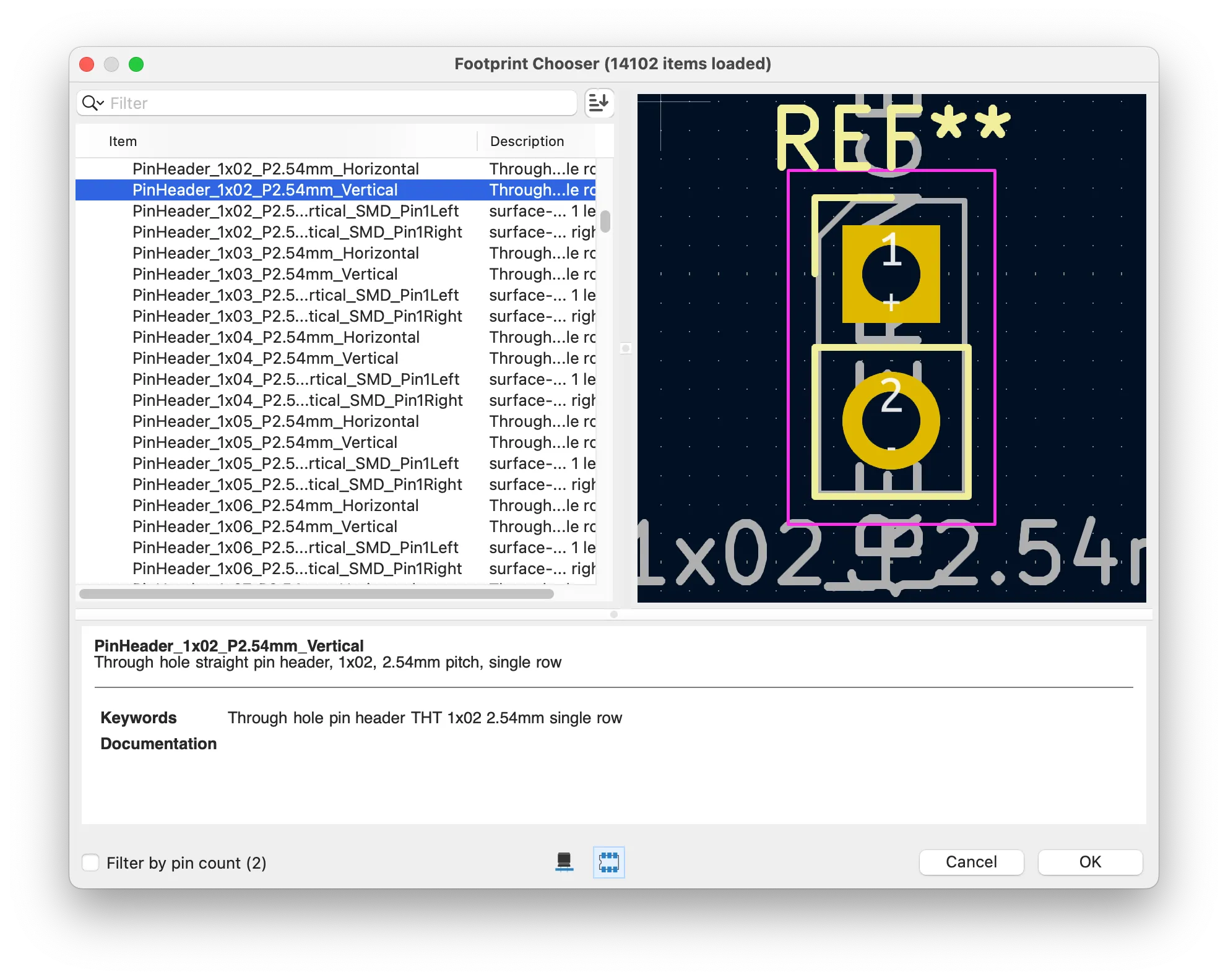Click into the Filter text field

coord(327,103)
